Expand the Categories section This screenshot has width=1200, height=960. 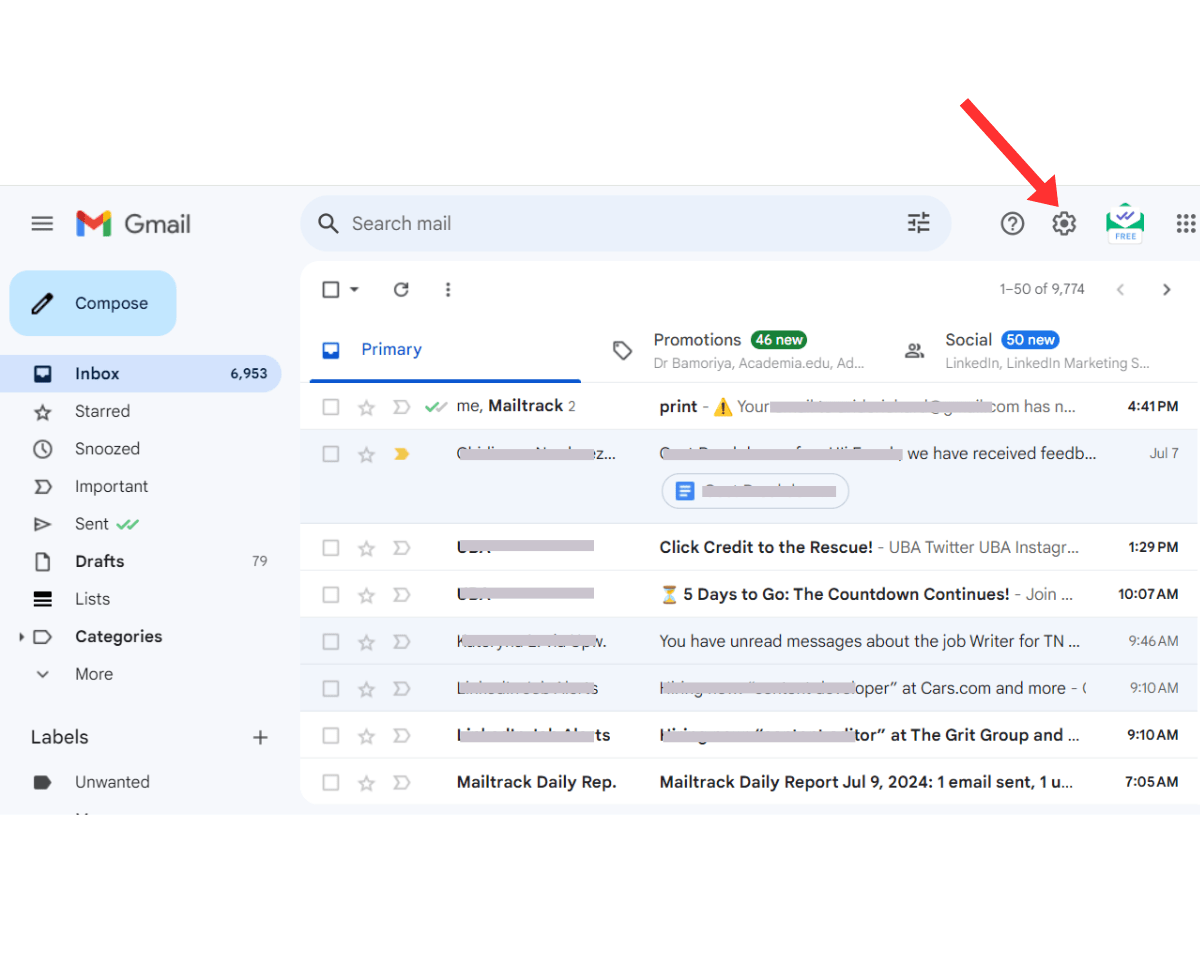tap(22, 637)
